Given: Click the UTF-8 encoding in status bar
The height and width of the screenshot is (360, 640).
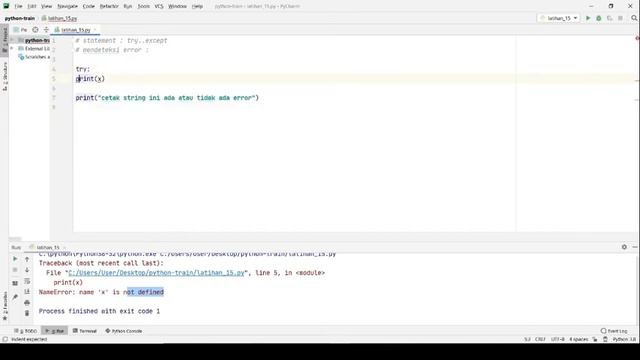Looking at the screenshot, I should tap(558, 339).
